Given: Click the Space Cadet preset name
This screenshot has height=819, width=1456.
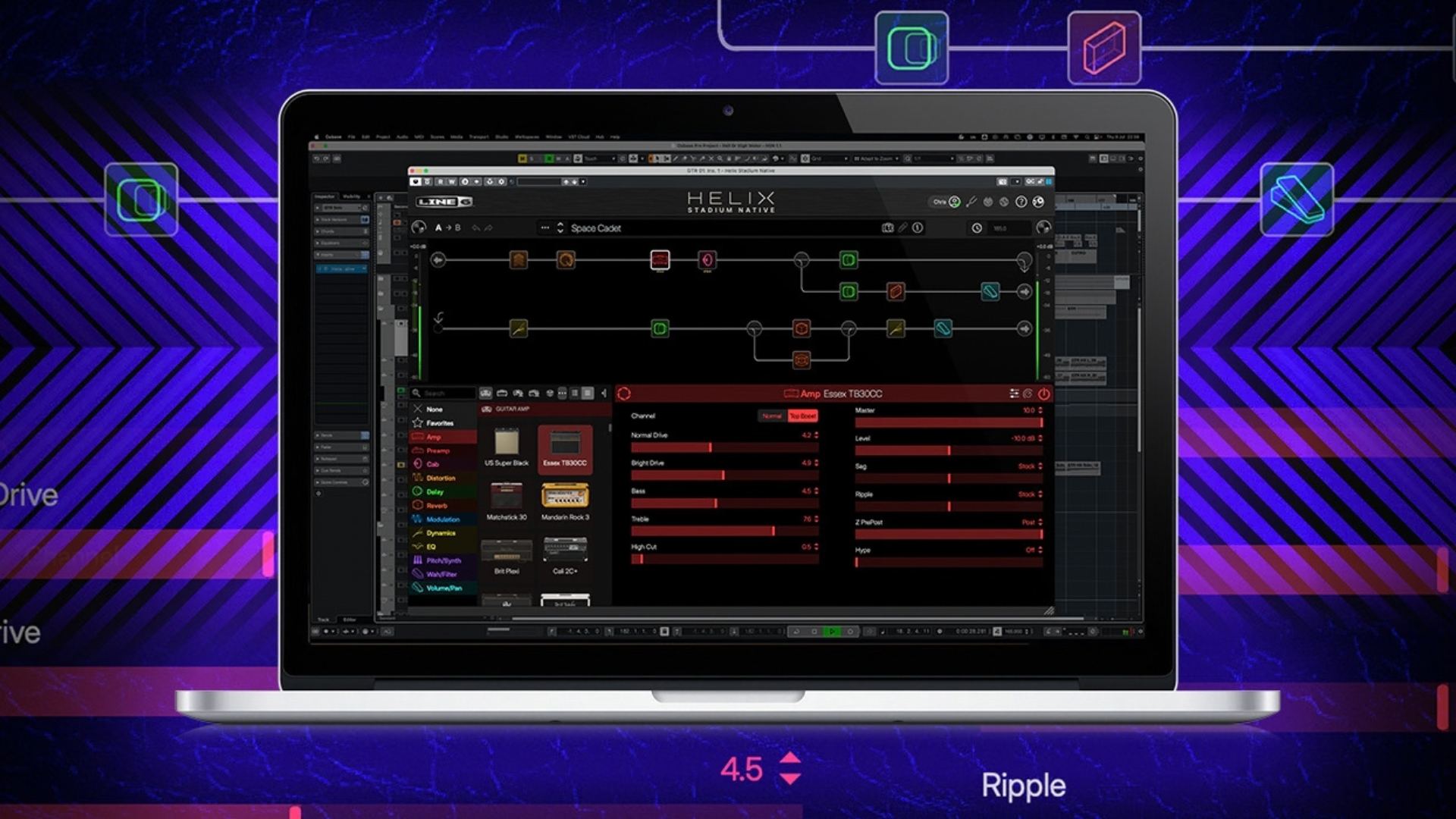Looking at the screenshot, I should pyautogui.click(x=596, y=227).
